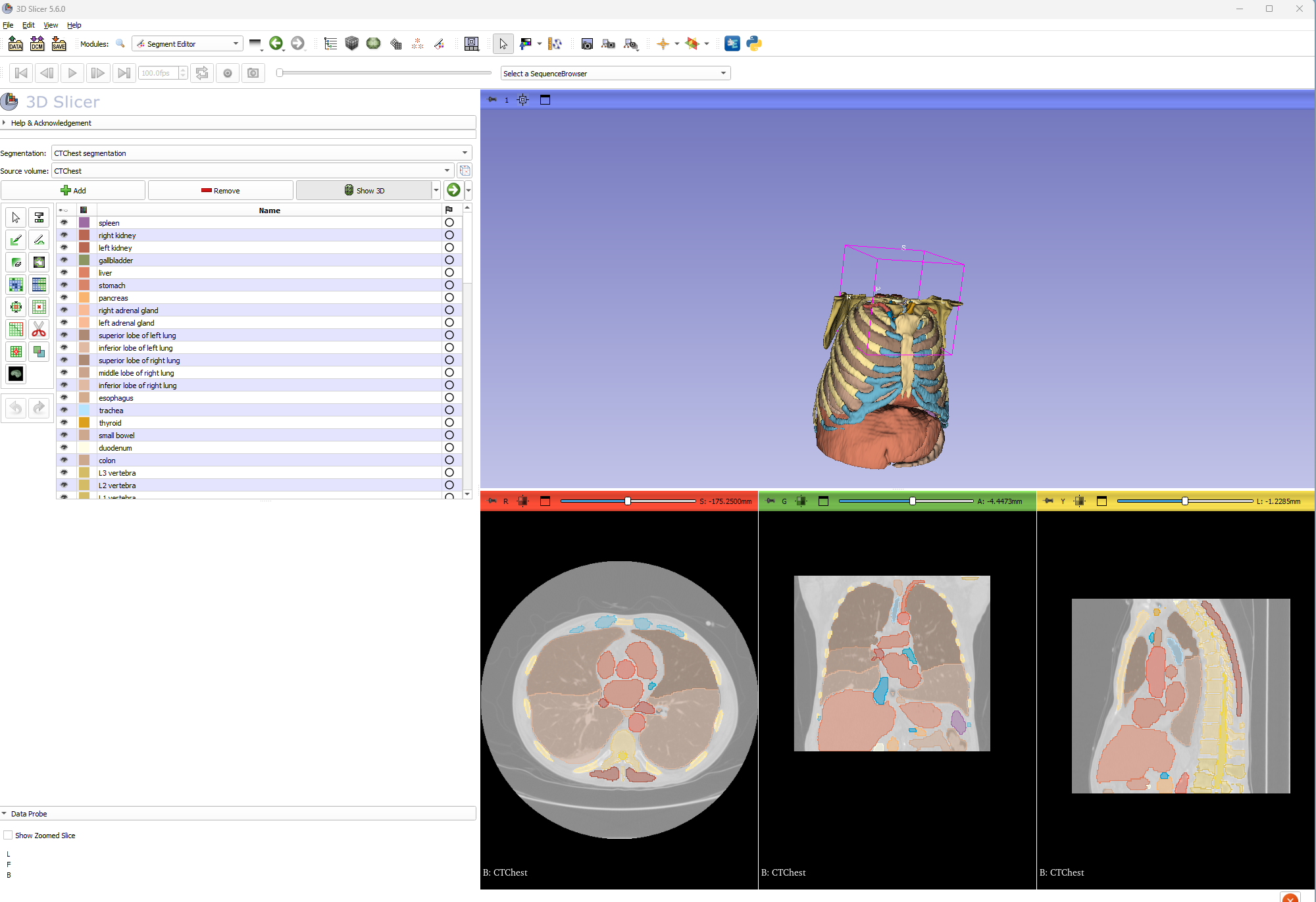Open the Segmentation dropdown
Viewport: 1316px width, 902px height.
point(261,153)
